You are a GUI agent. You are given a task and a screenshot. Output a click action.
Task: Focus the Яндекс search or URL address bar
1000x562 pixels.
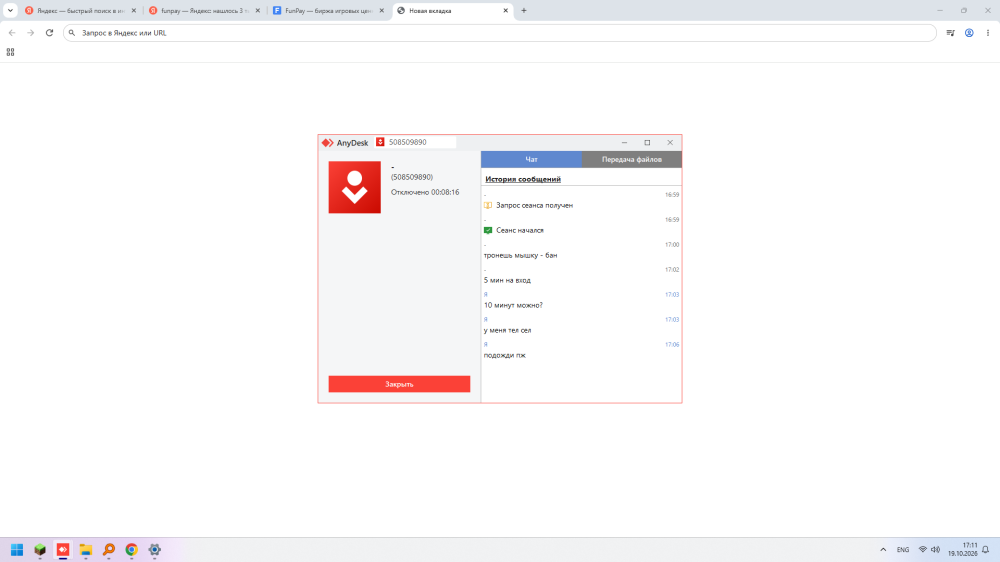click(499, 33)
